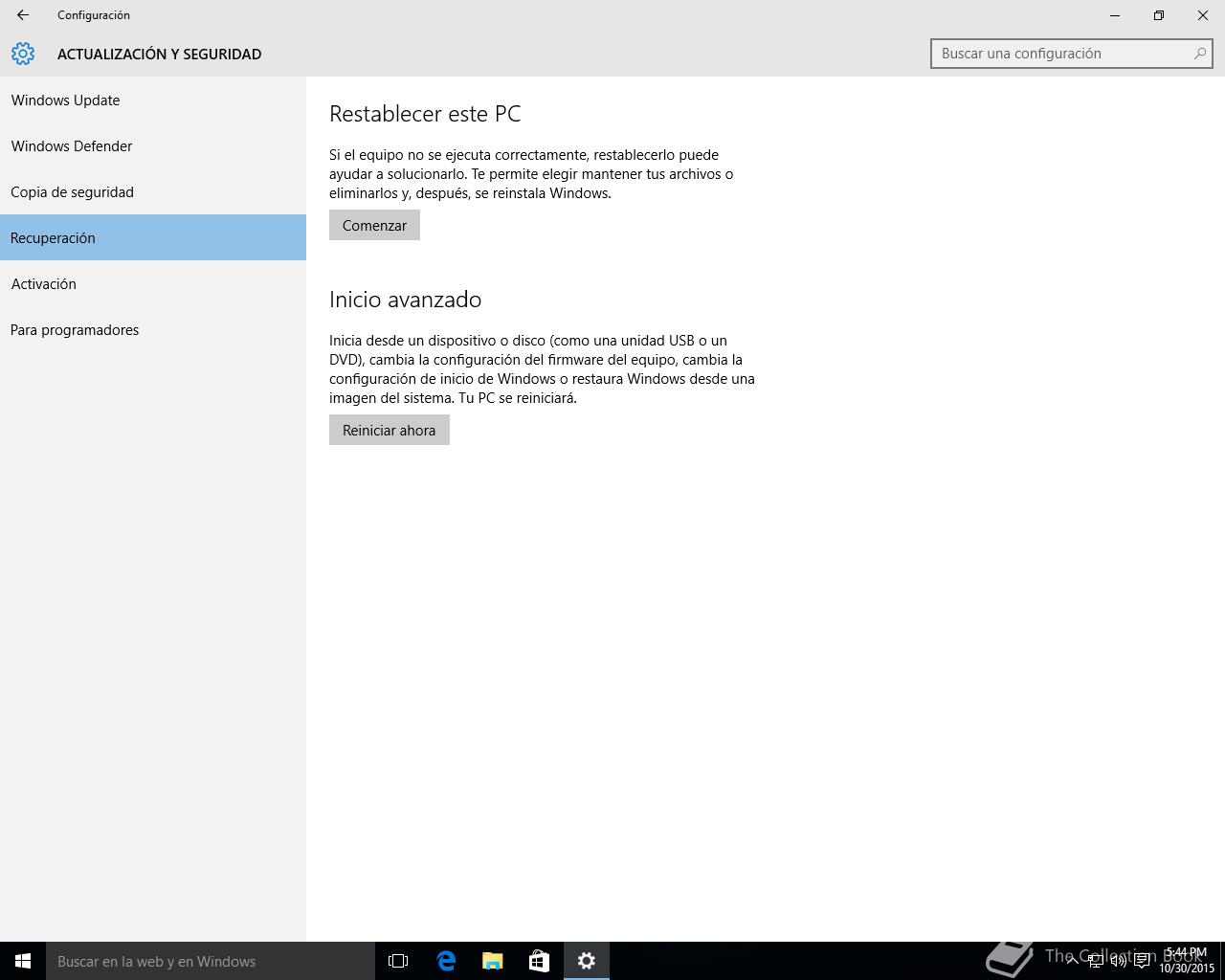Select the Settings taskbar icon
The height and width of the screenshot is (980, 1225).
pos(587,961)
